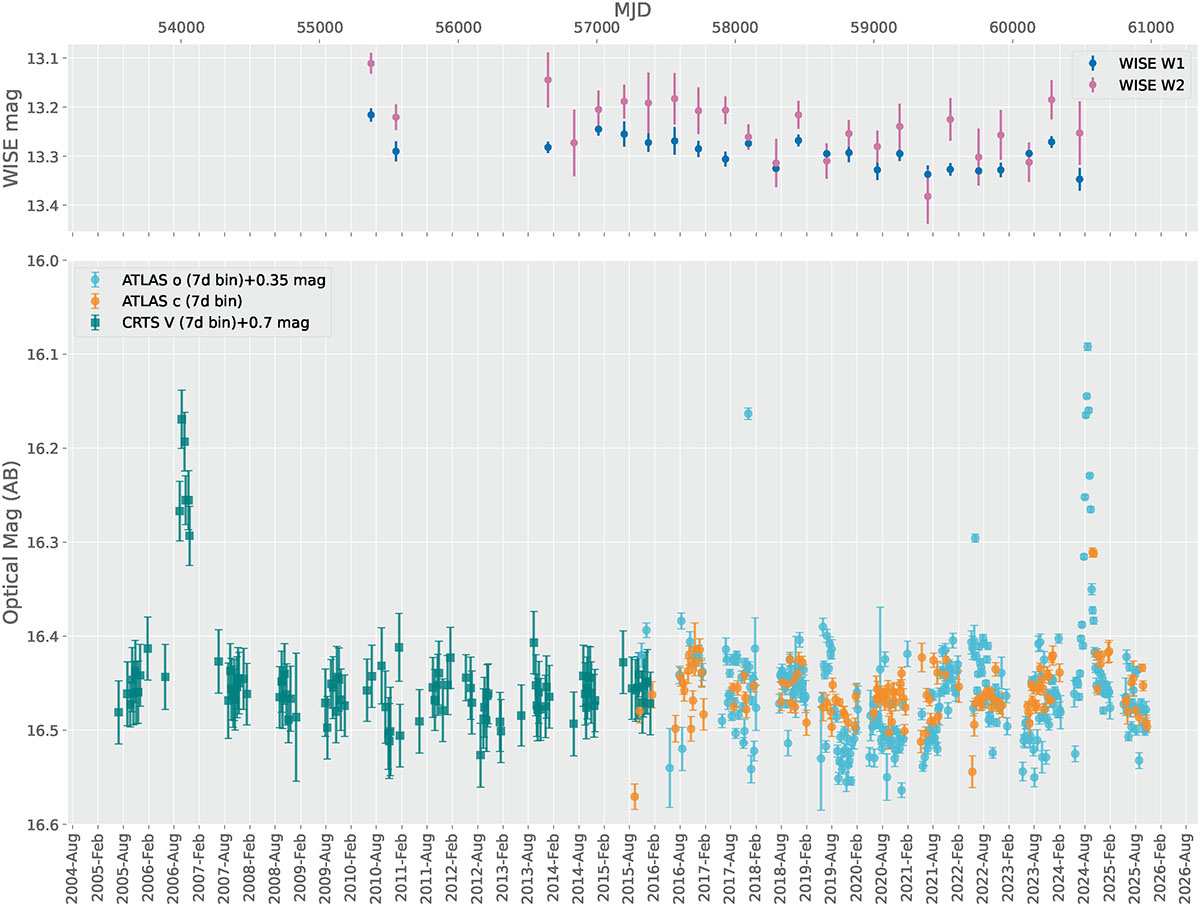1200x906 pixels.
Task: Select the isolated ATLAS o point near 16.16
Action: click(x=748, y=414)
